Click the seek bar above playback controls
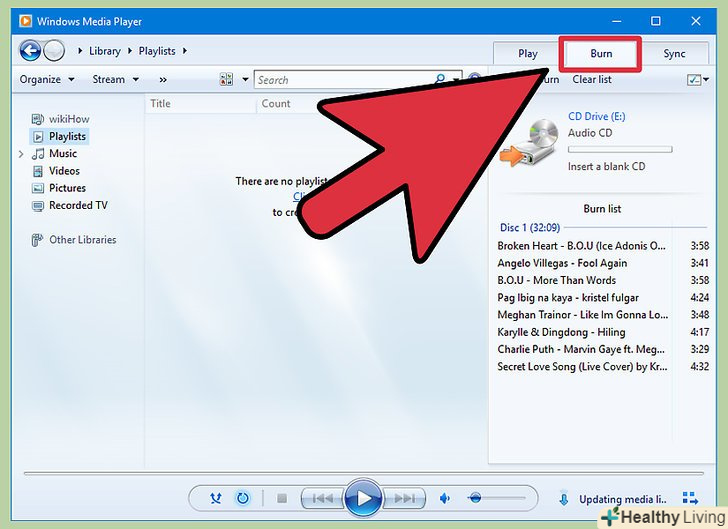 click(x=364, y=474)
